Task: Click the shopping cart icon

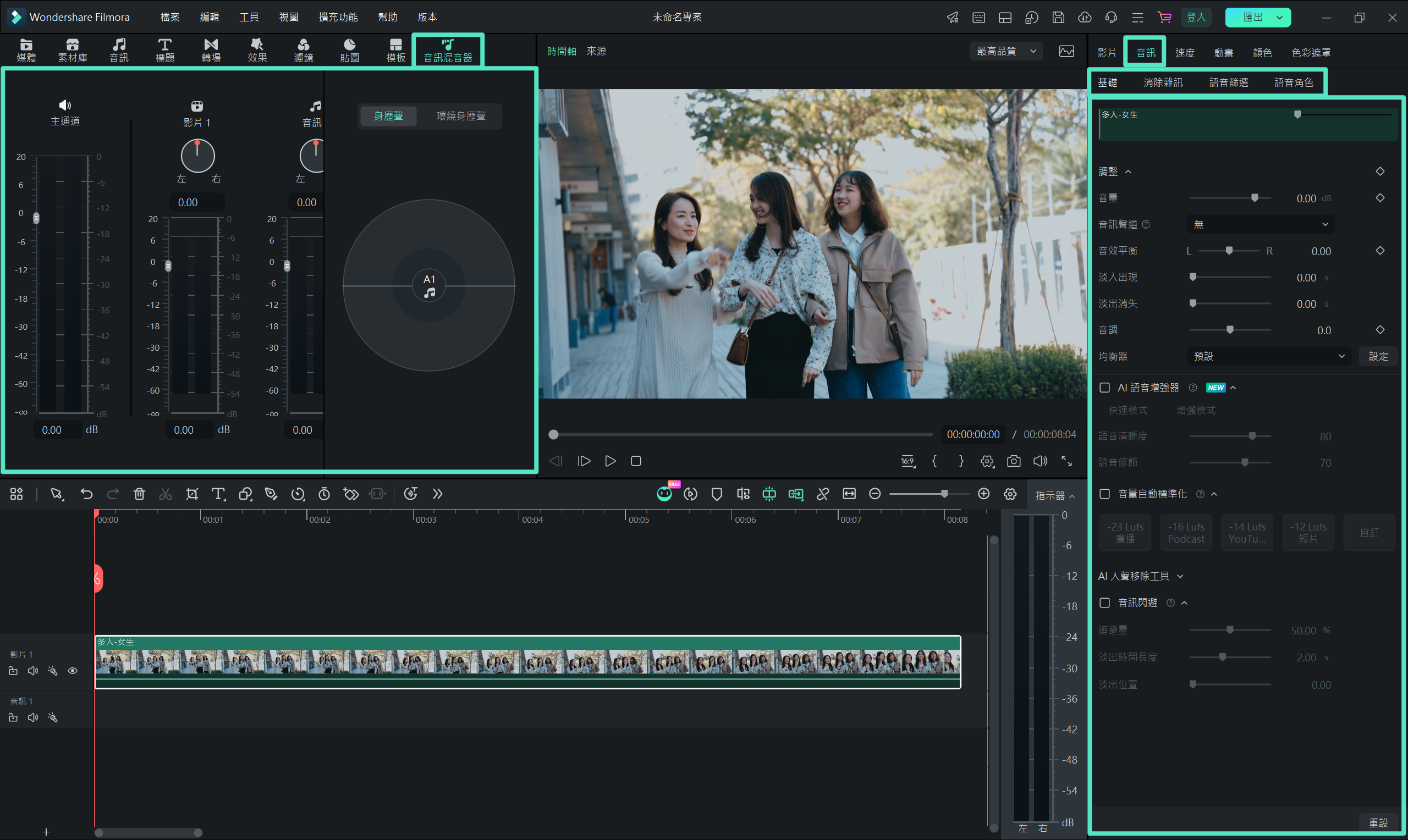Action: (x=1164, y=18)
